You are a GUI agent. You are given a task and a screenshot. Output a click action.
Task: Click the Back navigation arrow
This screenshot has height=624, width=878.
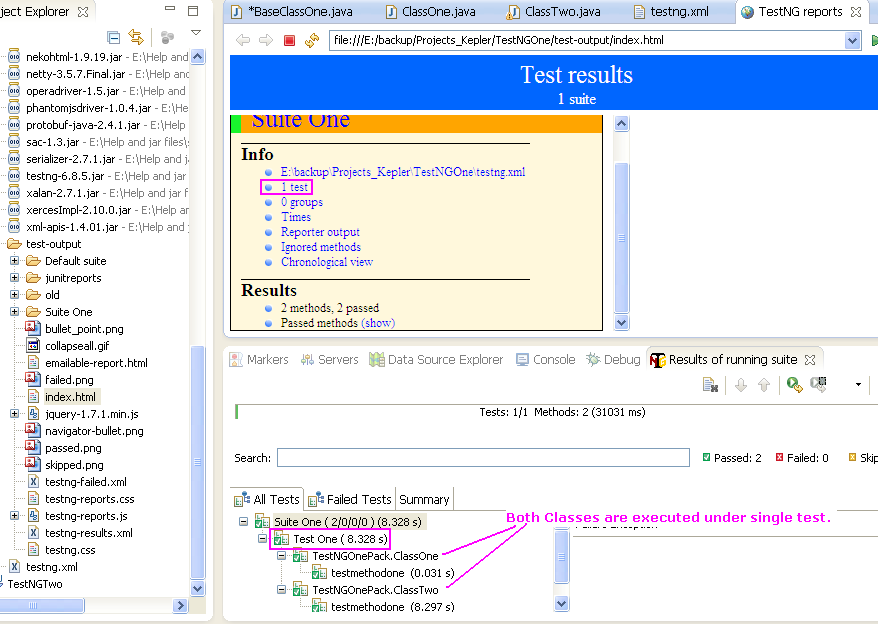pos(242,42)
